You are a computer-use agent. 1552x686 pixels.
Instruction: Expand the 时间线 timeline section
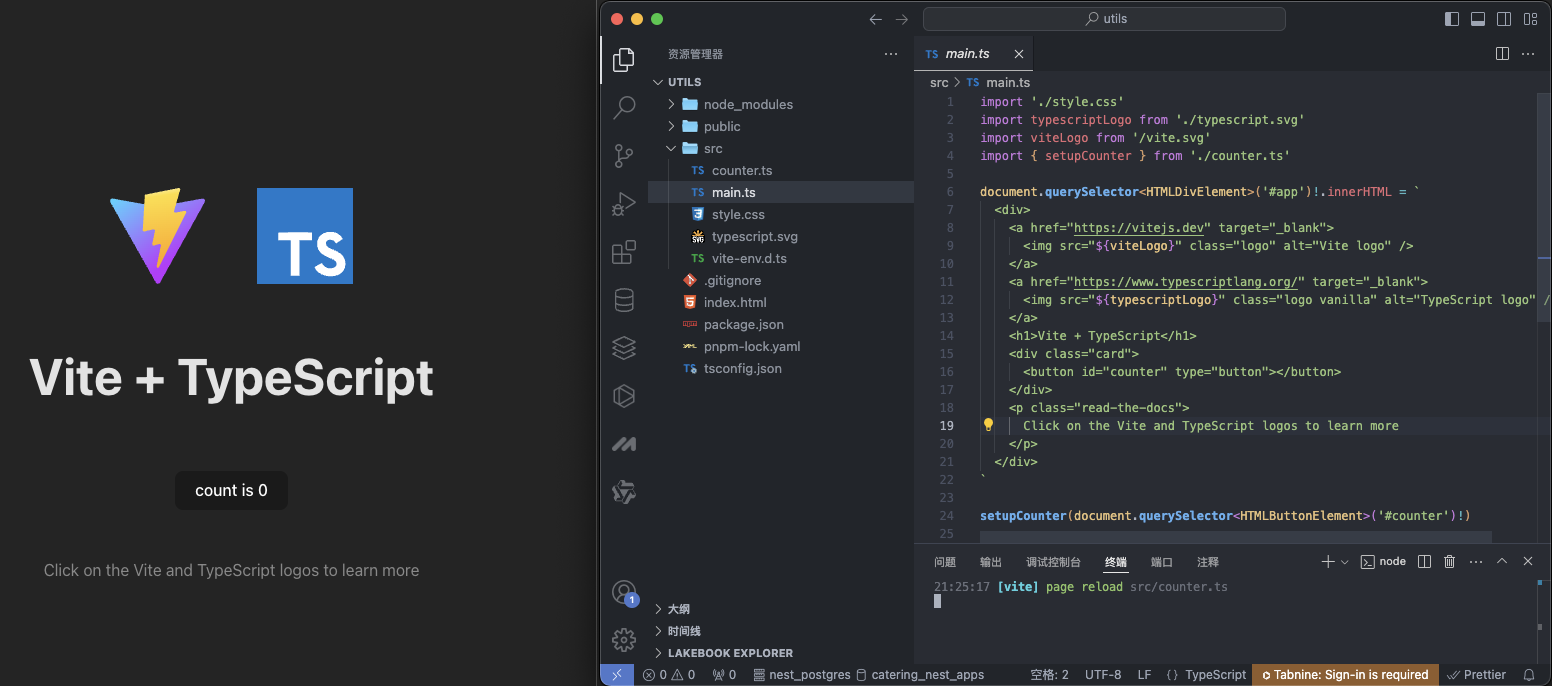(658, 631)
